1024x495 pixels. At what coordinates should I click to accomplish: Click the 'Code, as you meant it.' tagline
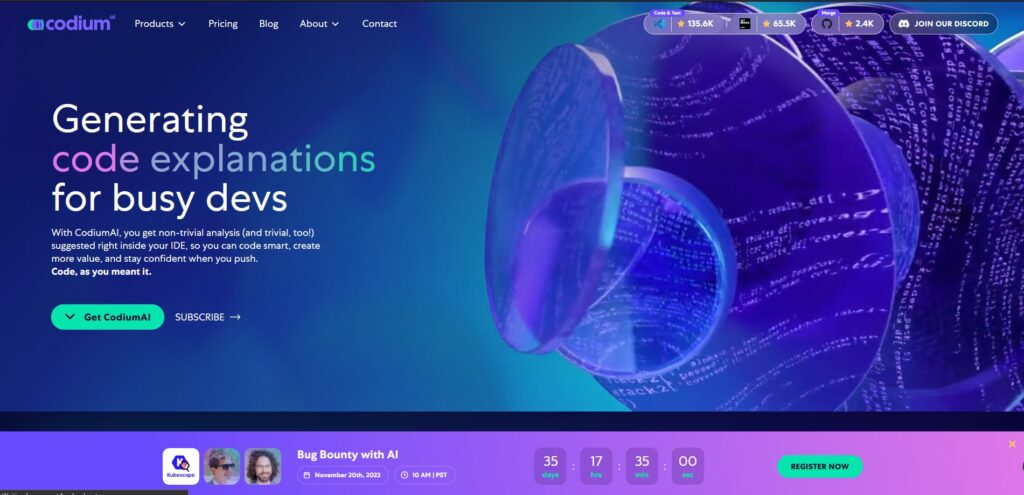(101, 272)
